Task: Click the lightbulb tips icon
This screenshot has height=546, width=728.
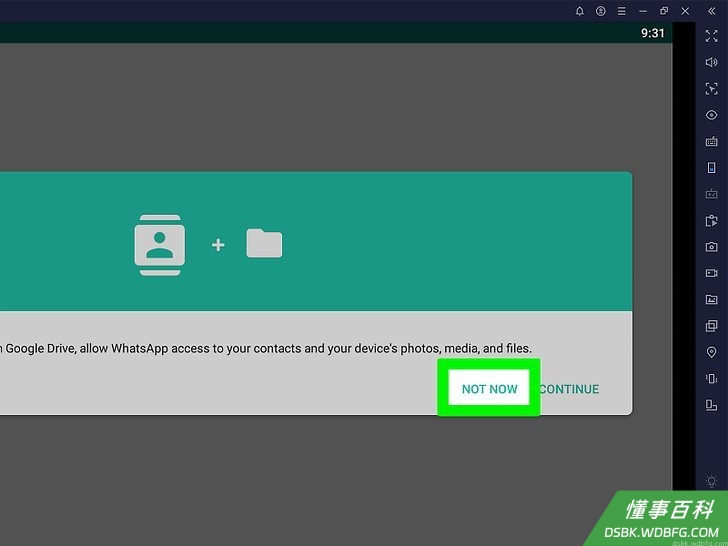Action: click(x=711, y=481)
